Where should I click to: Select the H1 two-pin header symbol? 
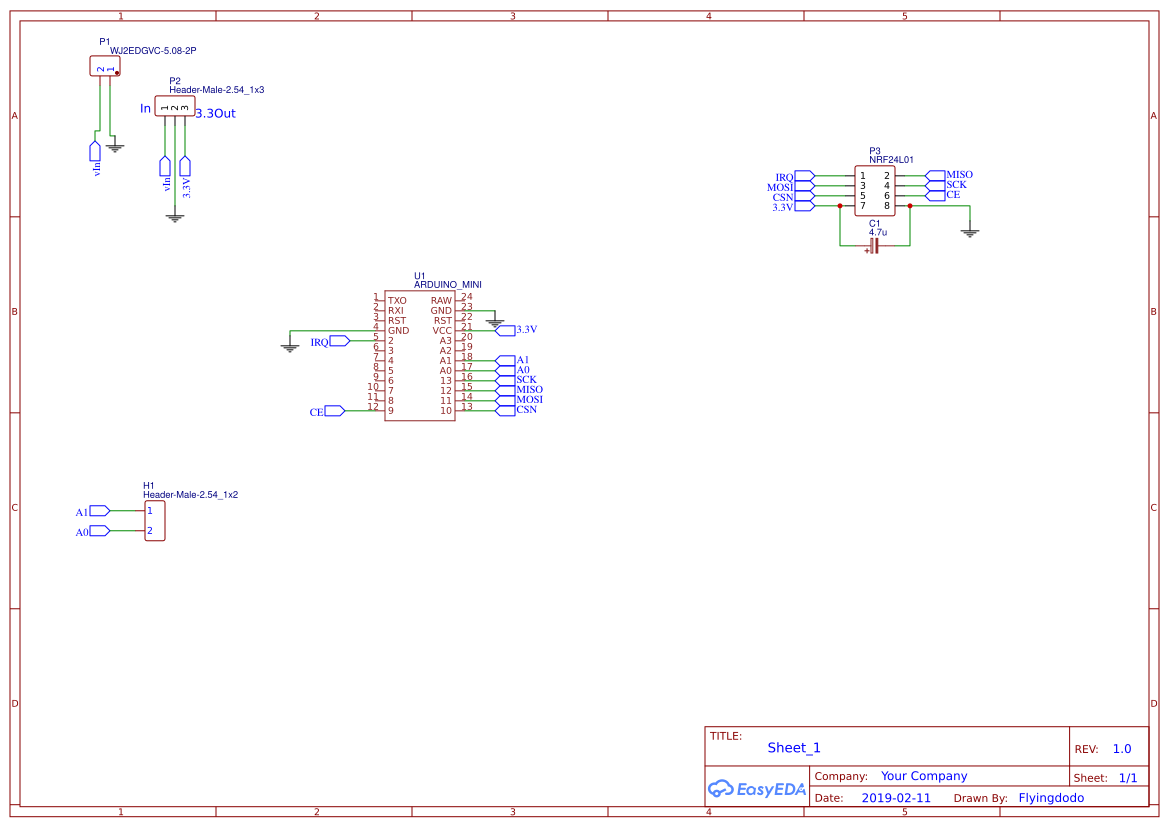[155, 521]
